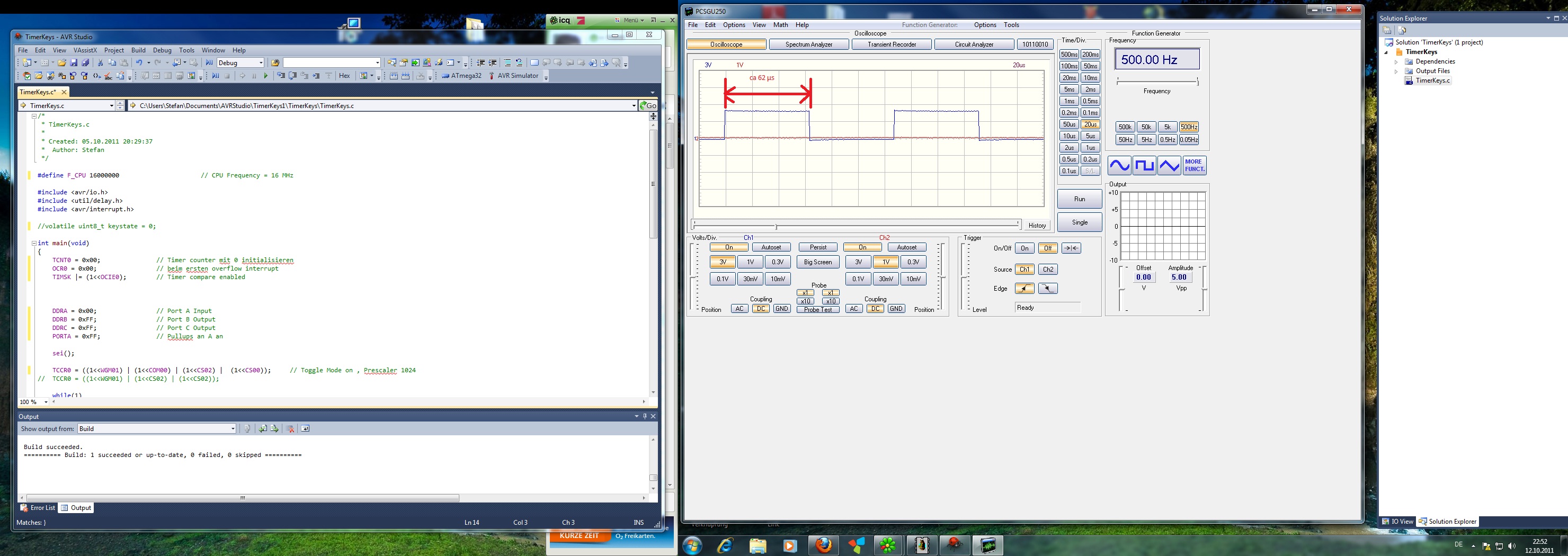Click the Spectrum Analyzer button
This screenshot has width=1568, height=556.
point(809,44)
